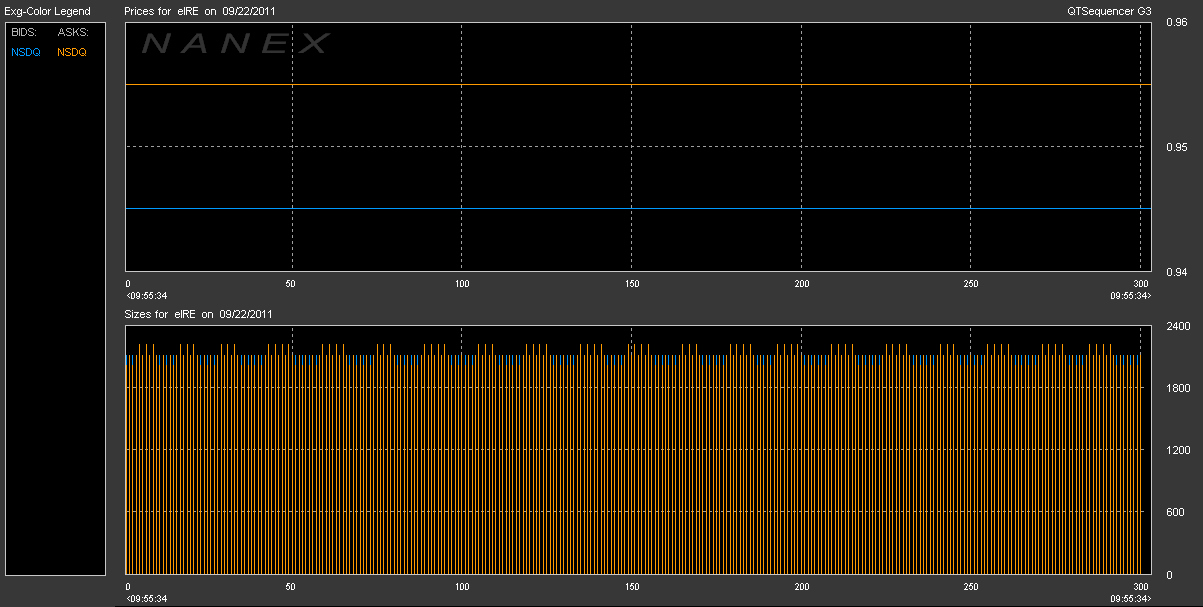Screen dimensions: 1203x607
Task: Select the blue bid price line
Action: pyautogui.click(x=638, y=208)
